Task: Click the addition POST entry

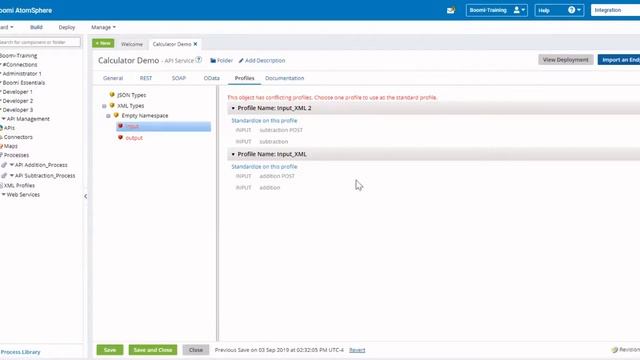Action: 277,176
